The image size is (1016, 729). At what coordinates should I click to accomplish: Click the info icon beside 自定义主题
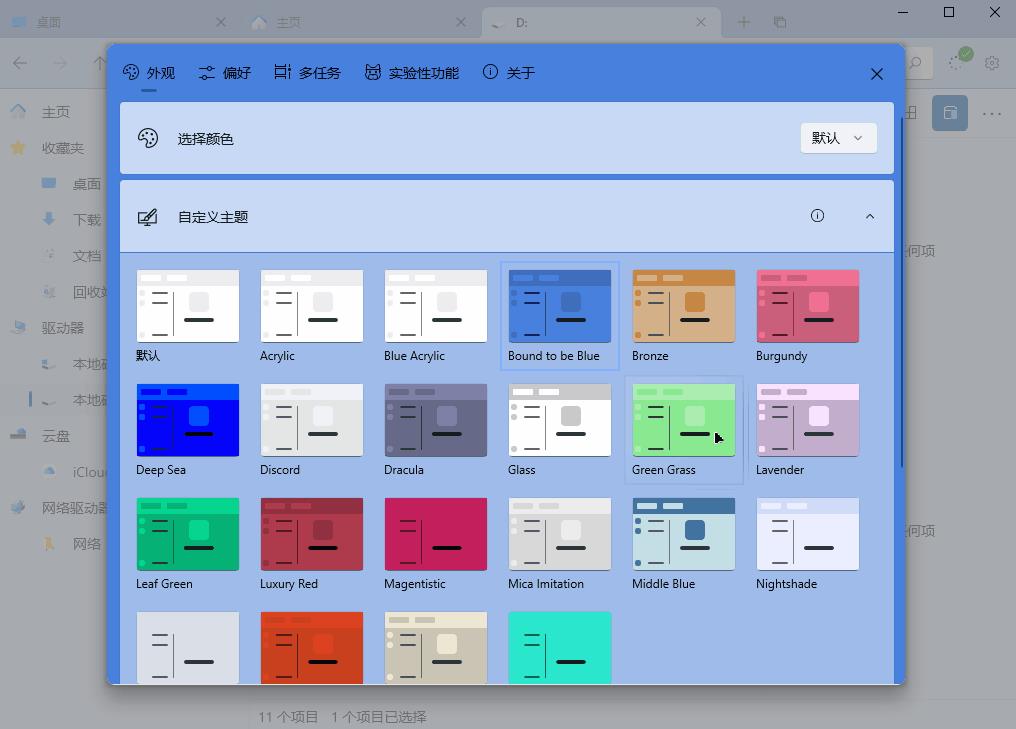pyautogui.click(x=817, y=216)
